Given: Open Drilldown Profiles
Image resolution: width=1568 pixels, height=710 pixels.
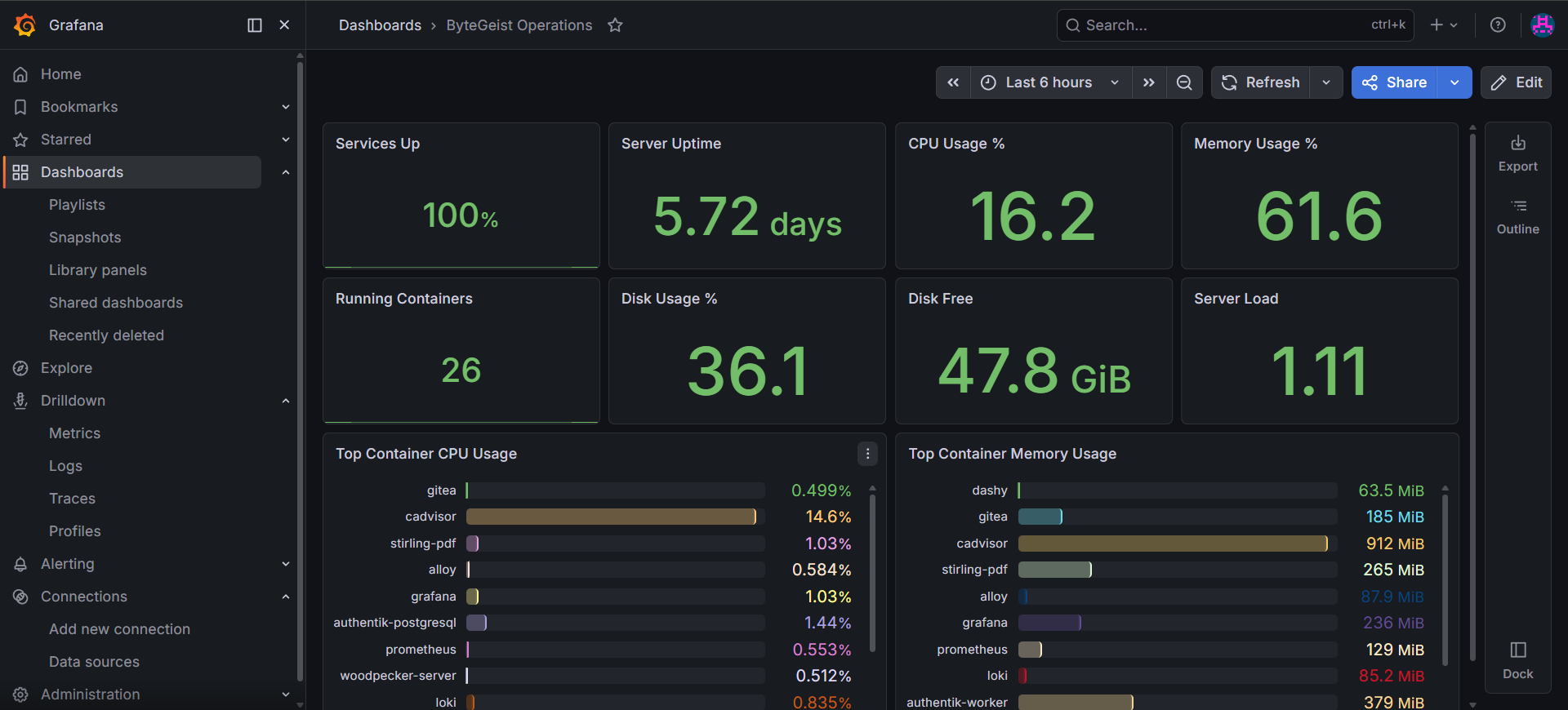Looking at the screenshot, I should [75, 531].
